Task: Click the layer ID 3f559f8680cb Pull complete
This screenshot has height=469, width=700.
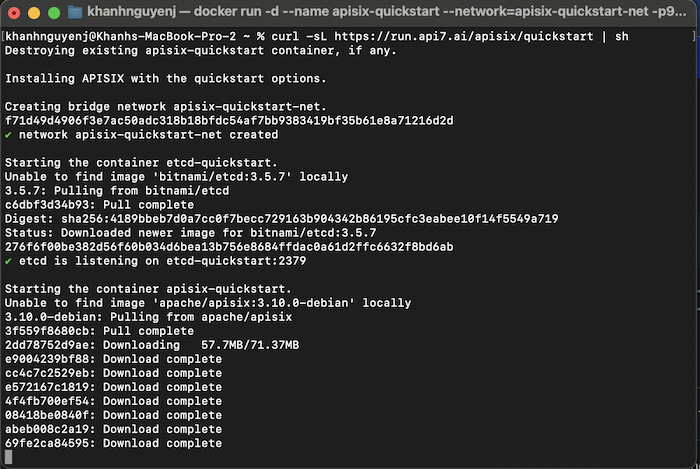Action: (x=100, y=331)
